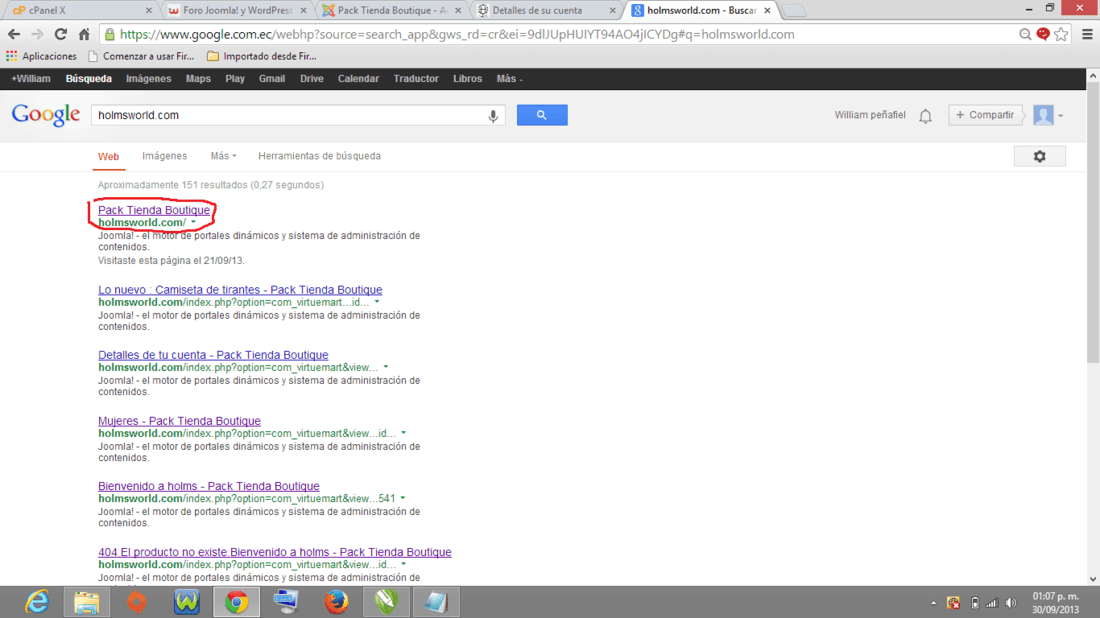
Task: Open the computer monitor app in taskbar
Action: 286,602
